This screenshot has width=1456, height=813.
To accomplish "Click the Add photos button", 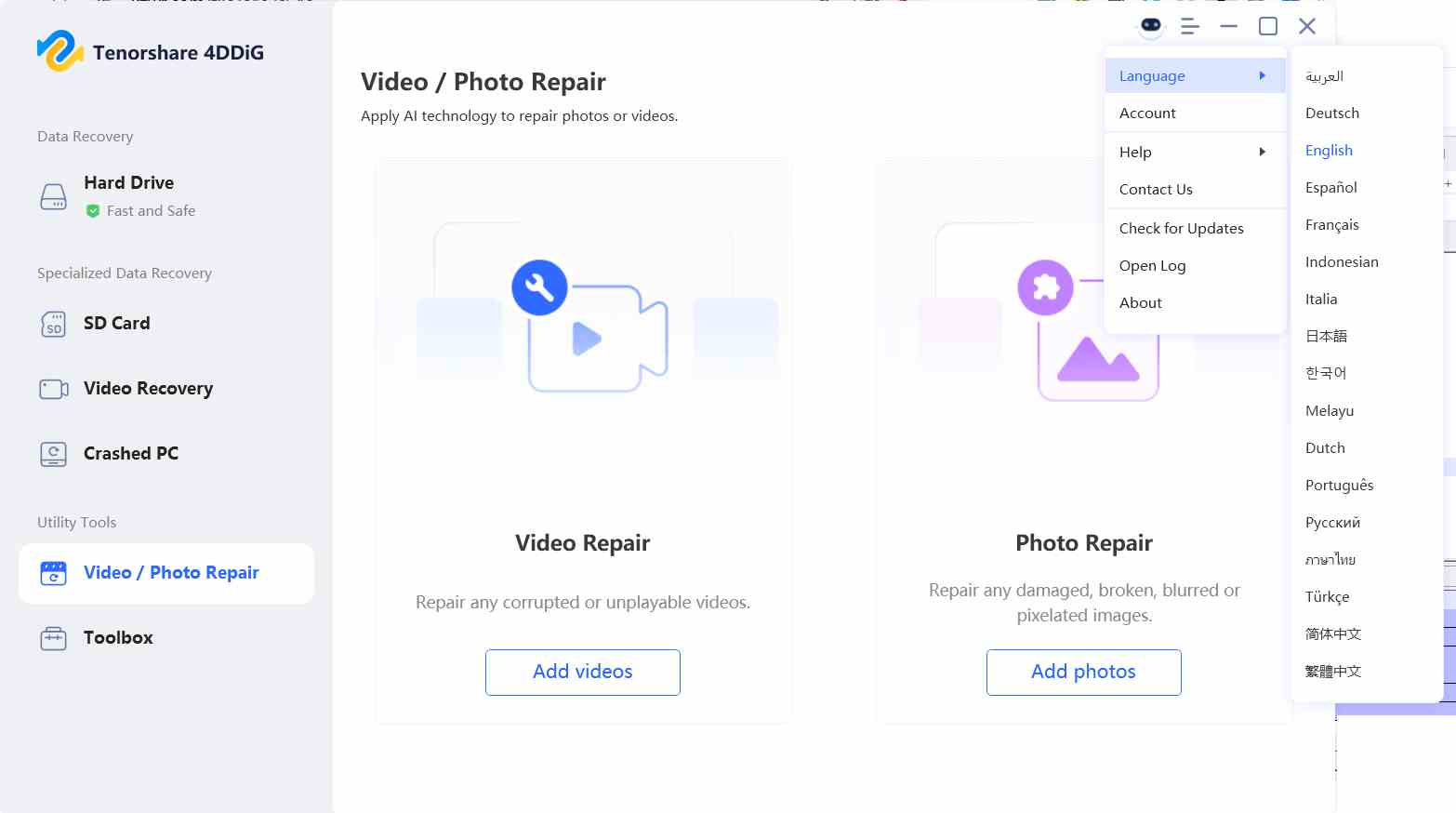I will tap(1084, 672).
